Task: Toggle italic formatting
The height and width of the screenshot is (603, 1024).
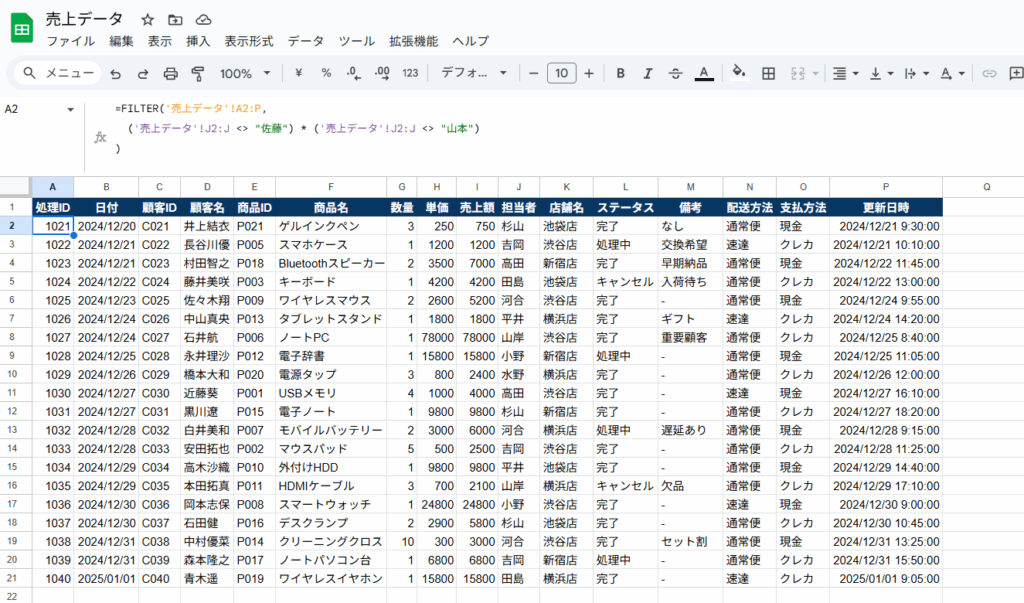Action: click(x=648, y=73)
